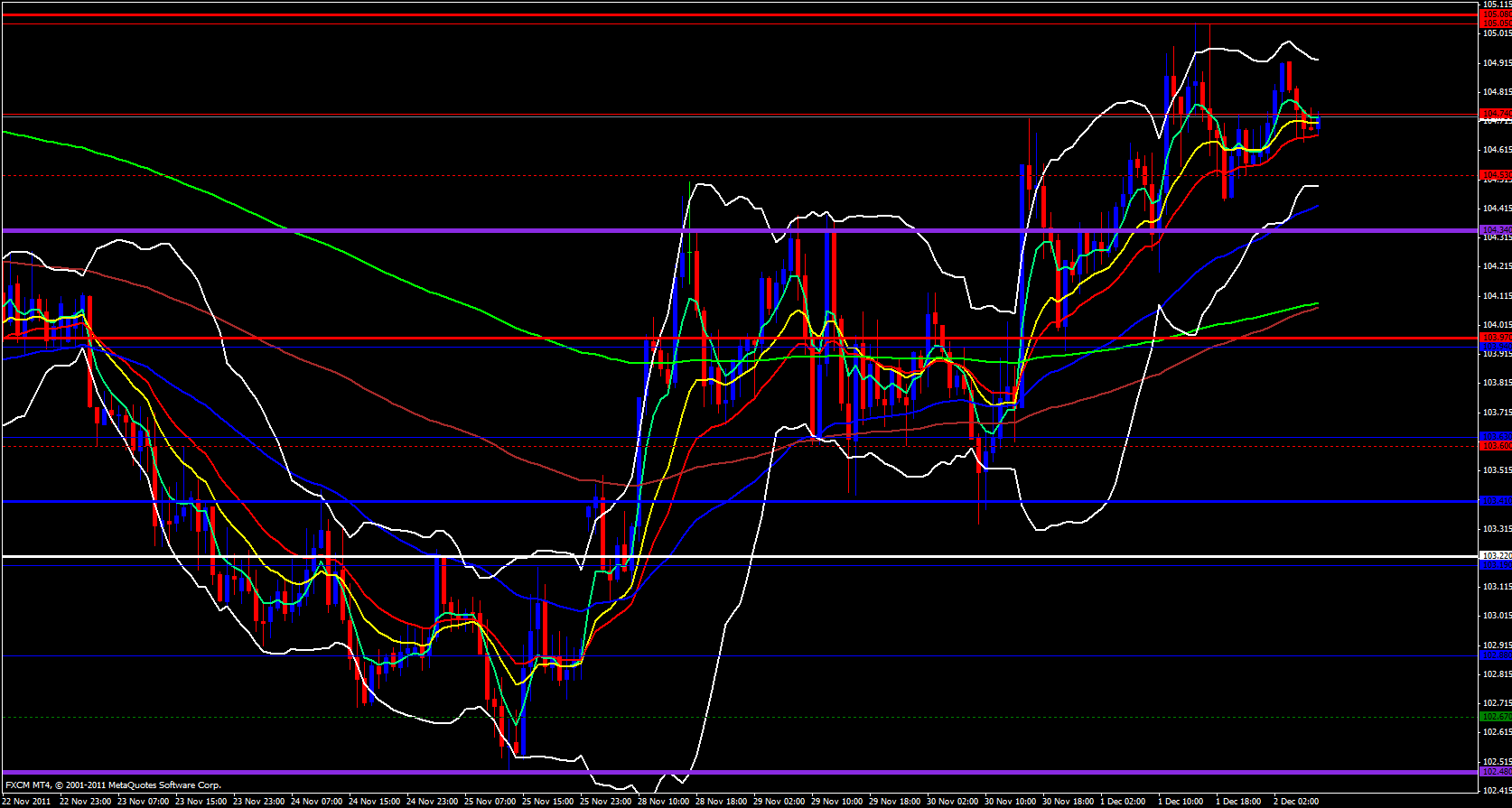The image size is (1512, 808).
Task: Click the purple 104.340 price label
Action: 1496,230
